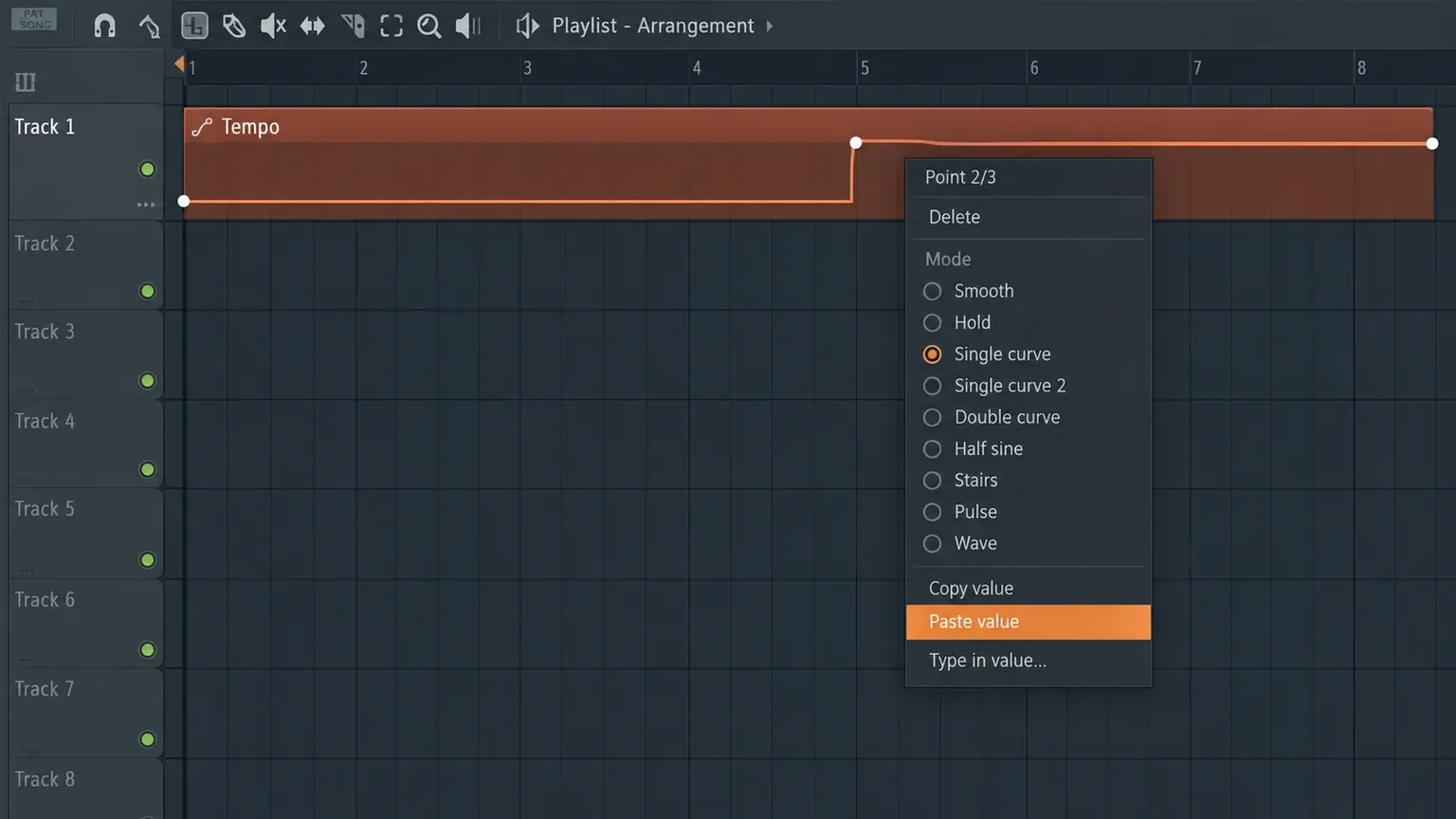Screen dimensions: 1456x819
Task: Mute Track 6 with its green light
Action: pyautogui.click(x=147, y=649)
